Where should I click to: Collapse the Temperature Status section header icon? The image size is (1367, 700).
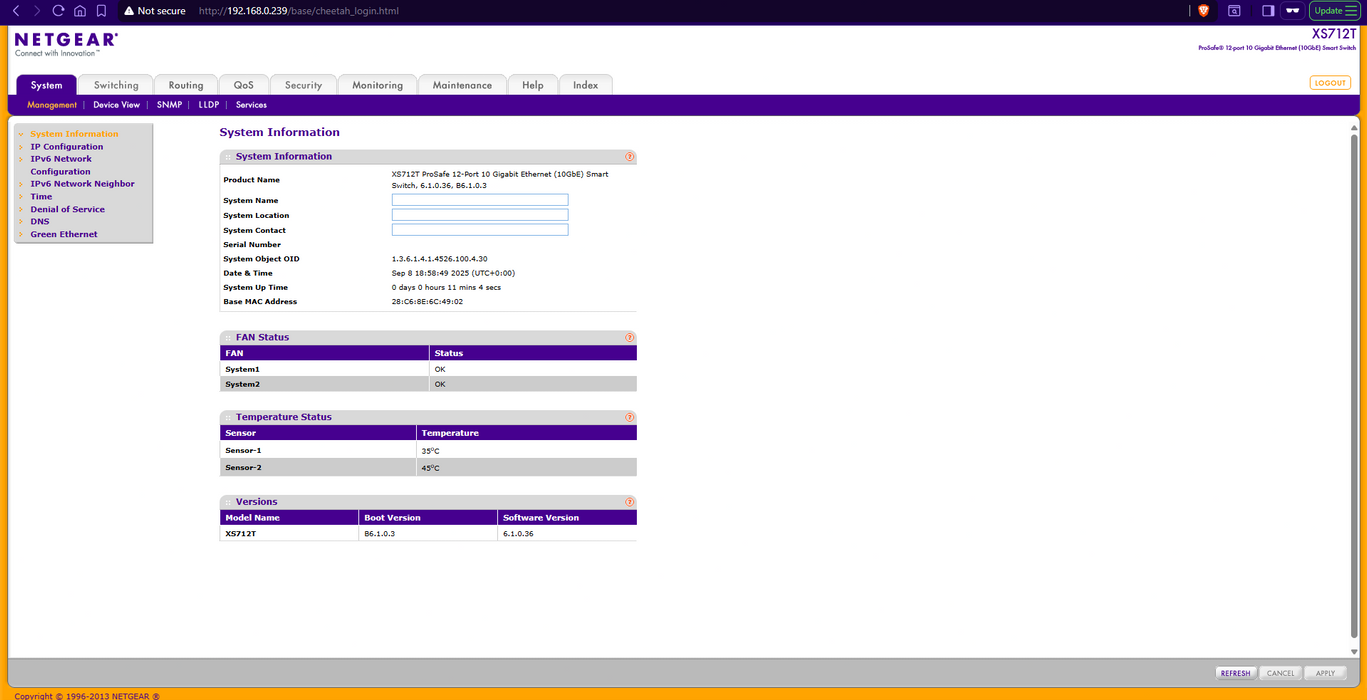pyautogui.click(x=228, y=418)
